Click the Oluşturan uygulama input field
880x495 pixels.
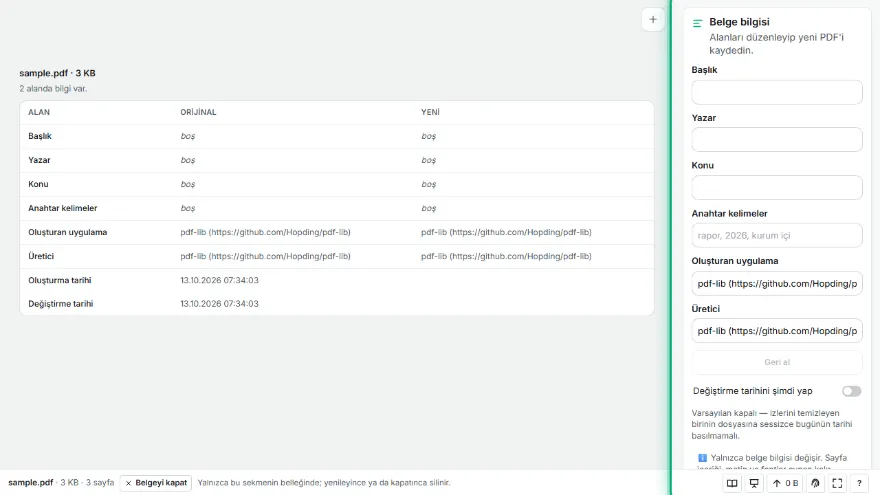777,283
